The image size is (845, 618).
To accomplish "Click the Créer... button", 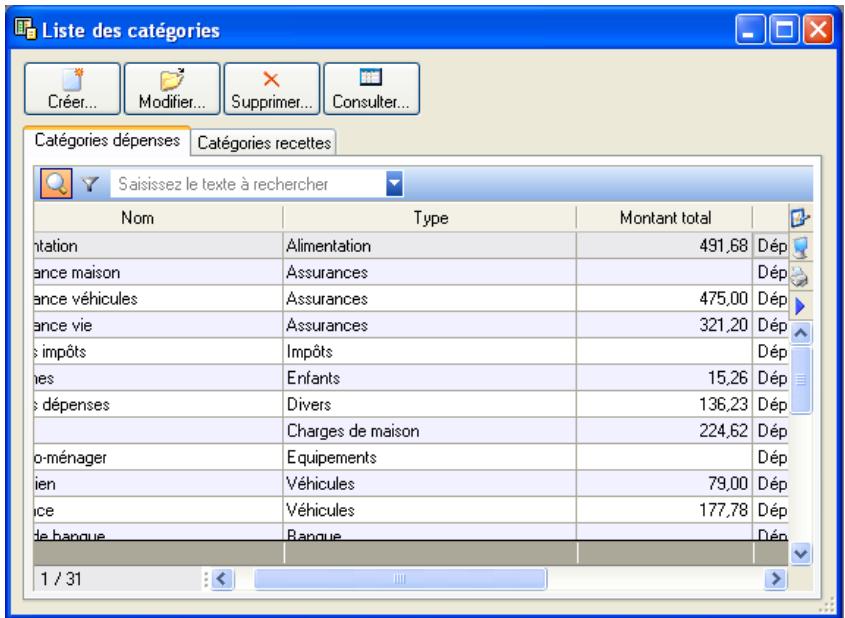I will click(72, 89).
